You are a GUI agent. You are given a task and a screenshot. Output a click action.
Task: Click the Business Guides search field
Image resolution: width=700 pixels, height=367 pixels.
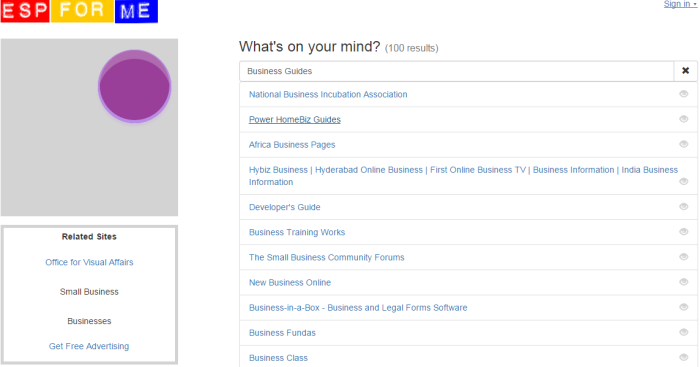point(456,71)
